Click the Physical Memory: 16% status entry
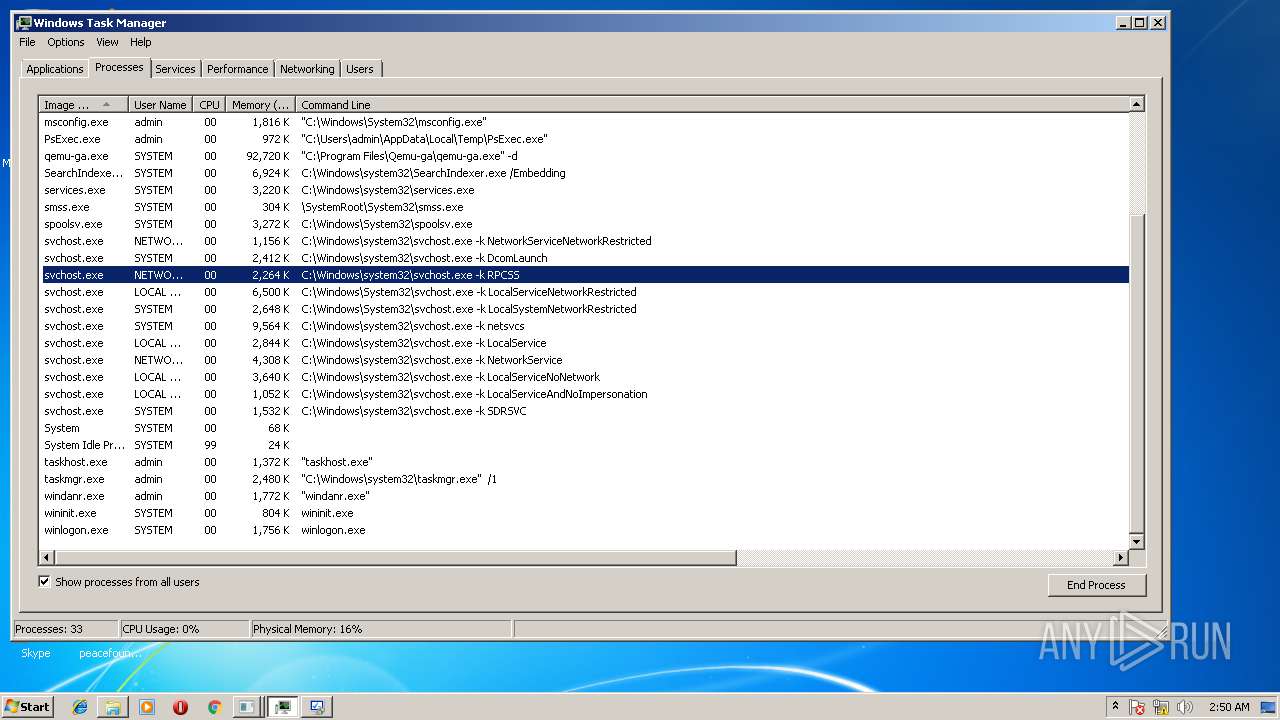Viewport: 1280px width, 720px height. click(380, 629)
